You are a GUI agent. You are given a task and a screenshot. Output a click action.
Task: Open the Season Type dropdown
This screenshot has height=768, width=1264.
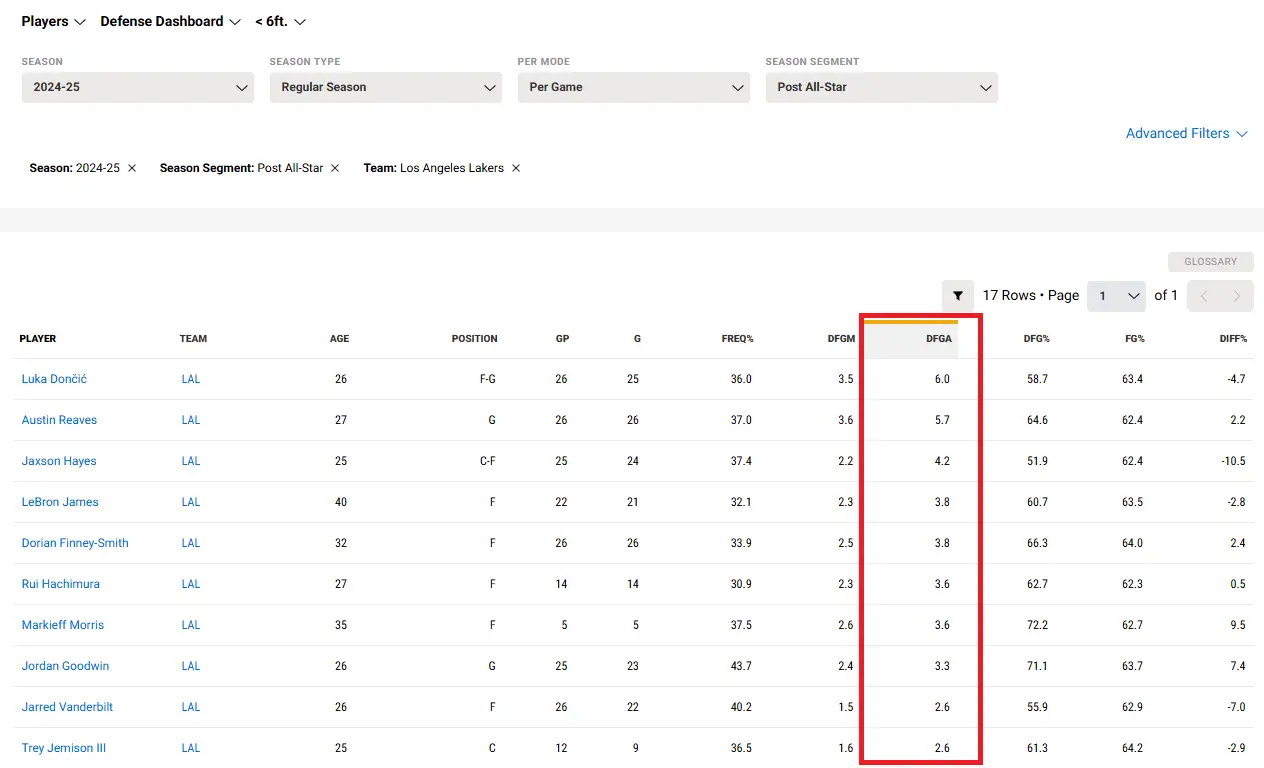pos(386,87)
